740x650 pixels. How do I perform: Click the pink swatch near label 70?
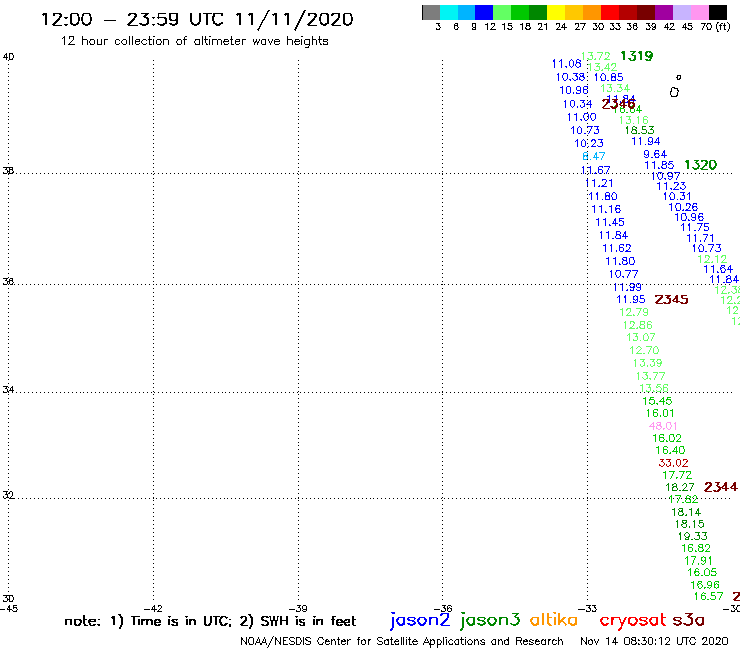[x=699, y=12]
